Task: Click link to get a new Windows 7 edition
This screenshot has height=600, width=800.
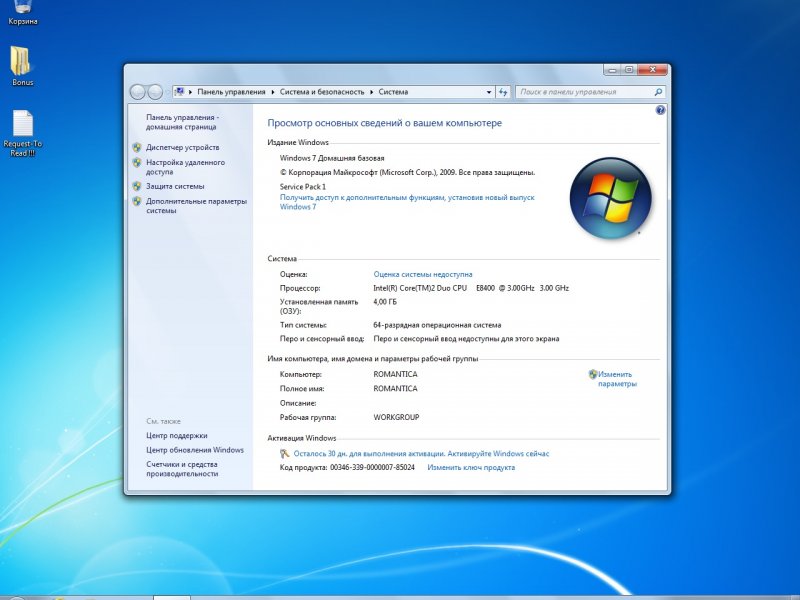Action: [x=407, y=202]
